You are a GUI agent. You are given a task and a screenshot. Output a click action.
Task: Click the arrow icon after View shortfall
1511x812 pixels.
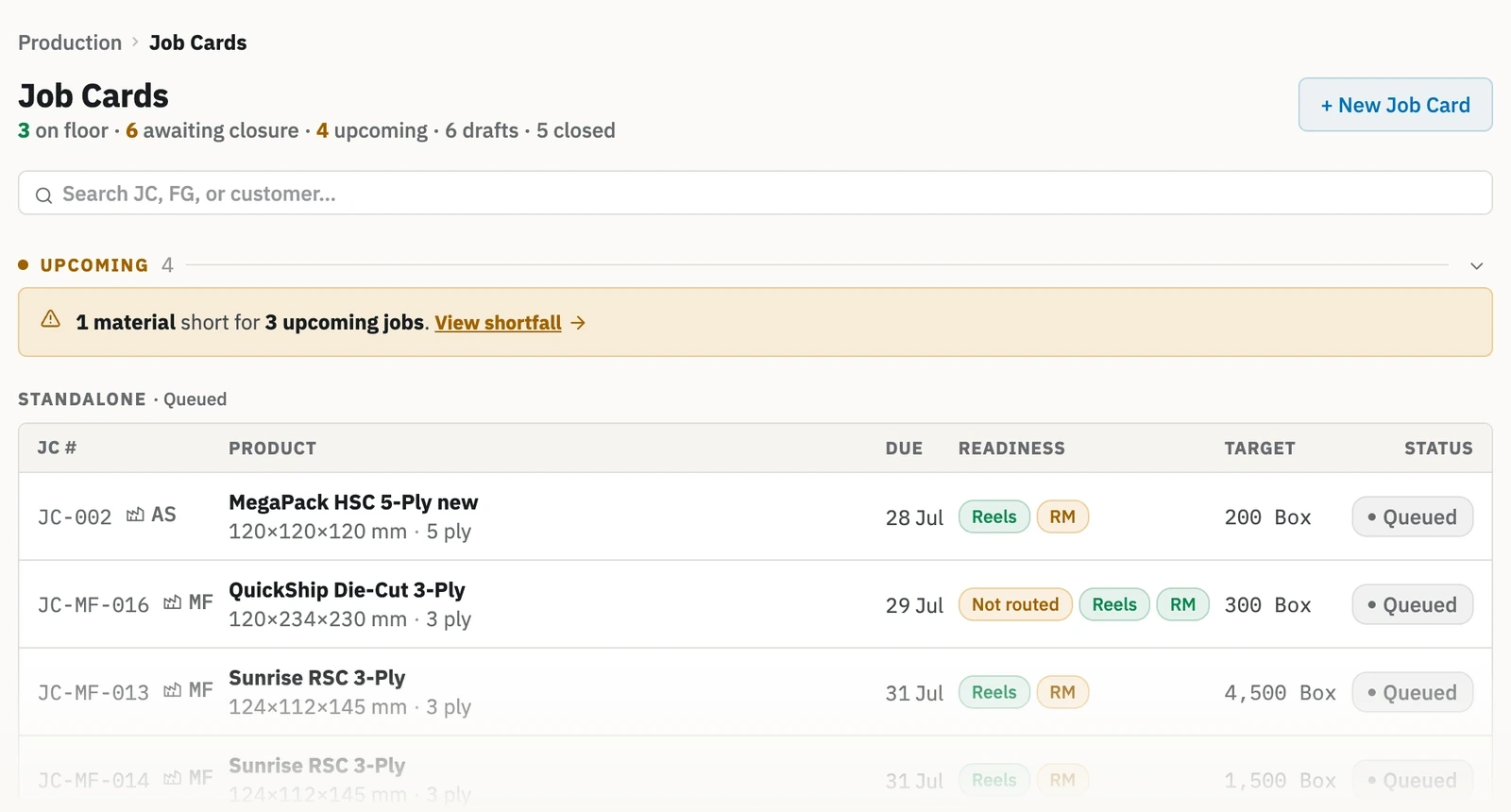[578, 323]
